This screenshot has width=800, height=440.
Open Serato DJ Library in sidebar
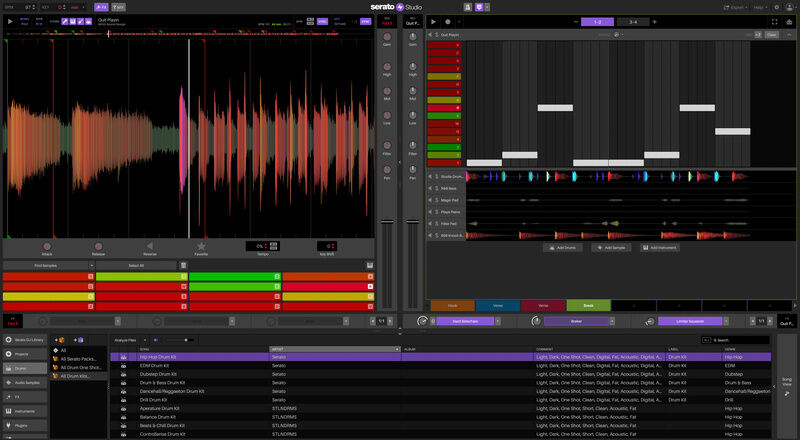[x=25, y=339]
